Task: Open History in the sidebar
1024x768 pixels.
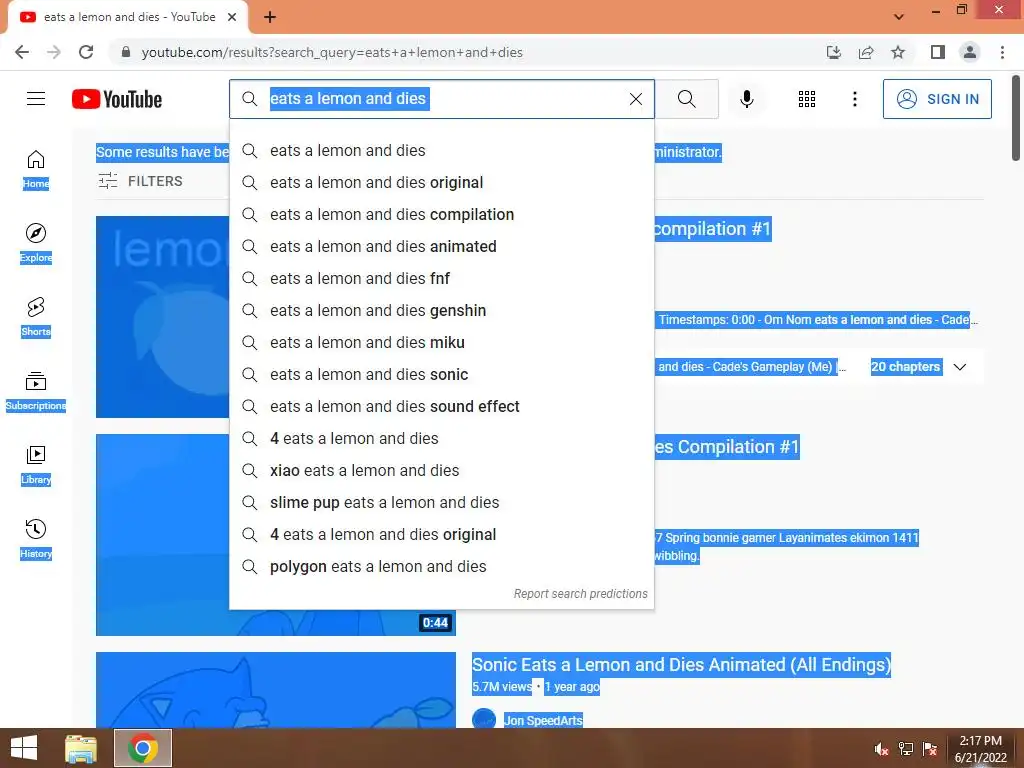Action: pyautogui.click(x=36, y=539)
